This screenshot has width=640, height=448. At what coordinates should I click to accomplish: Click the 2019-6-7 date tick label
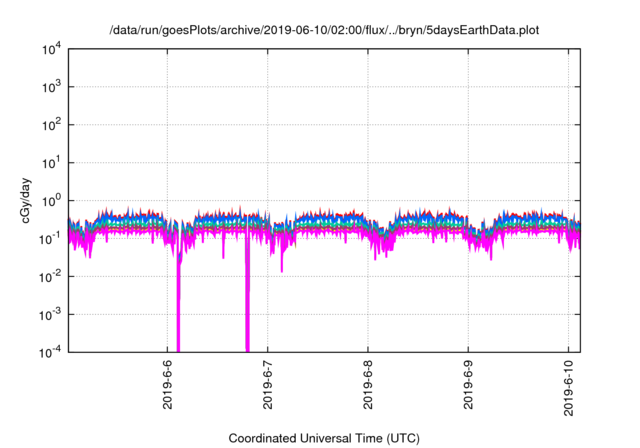click(x=267, y=385)
